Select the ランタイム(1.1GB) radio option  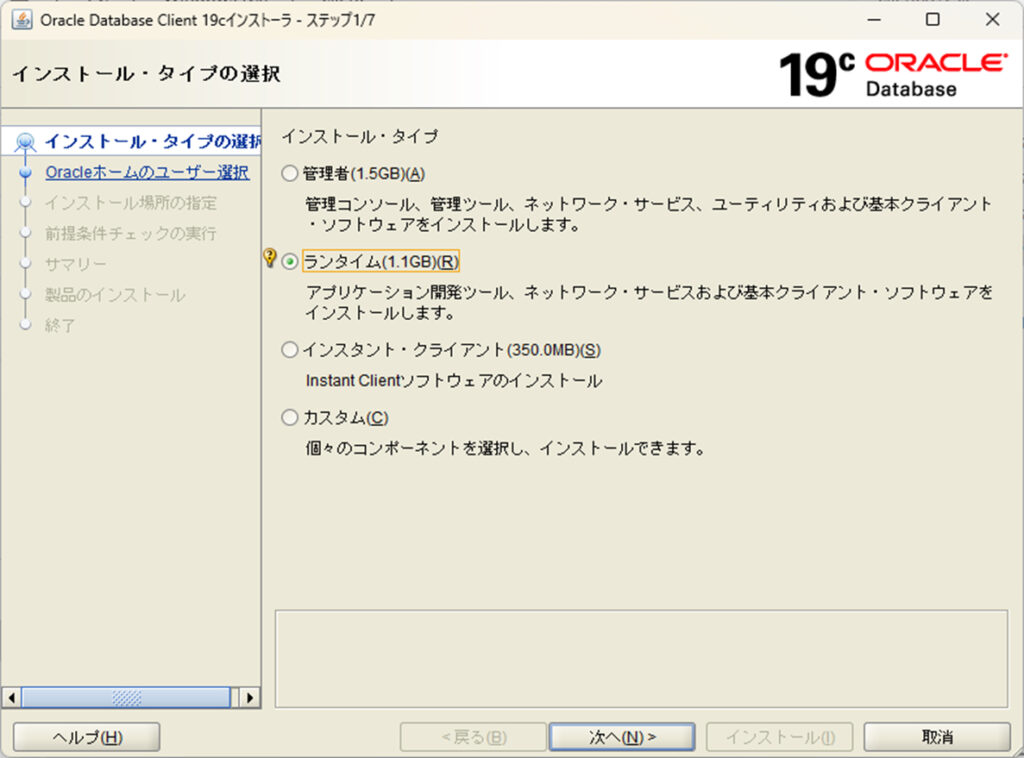click(290, 262)
